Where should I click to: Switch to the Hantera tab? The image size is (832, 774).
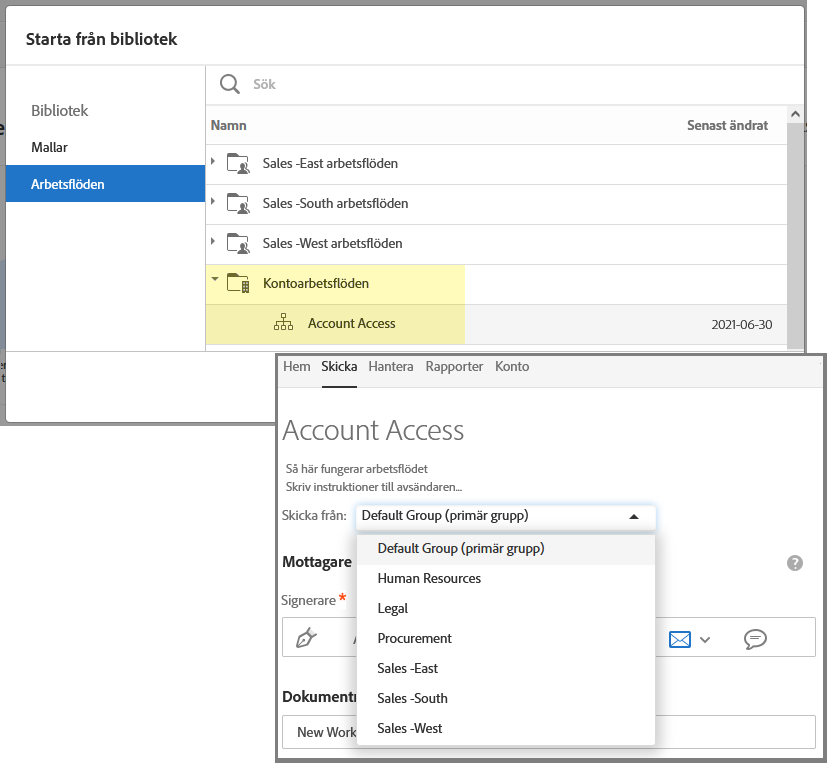(390, 367)
